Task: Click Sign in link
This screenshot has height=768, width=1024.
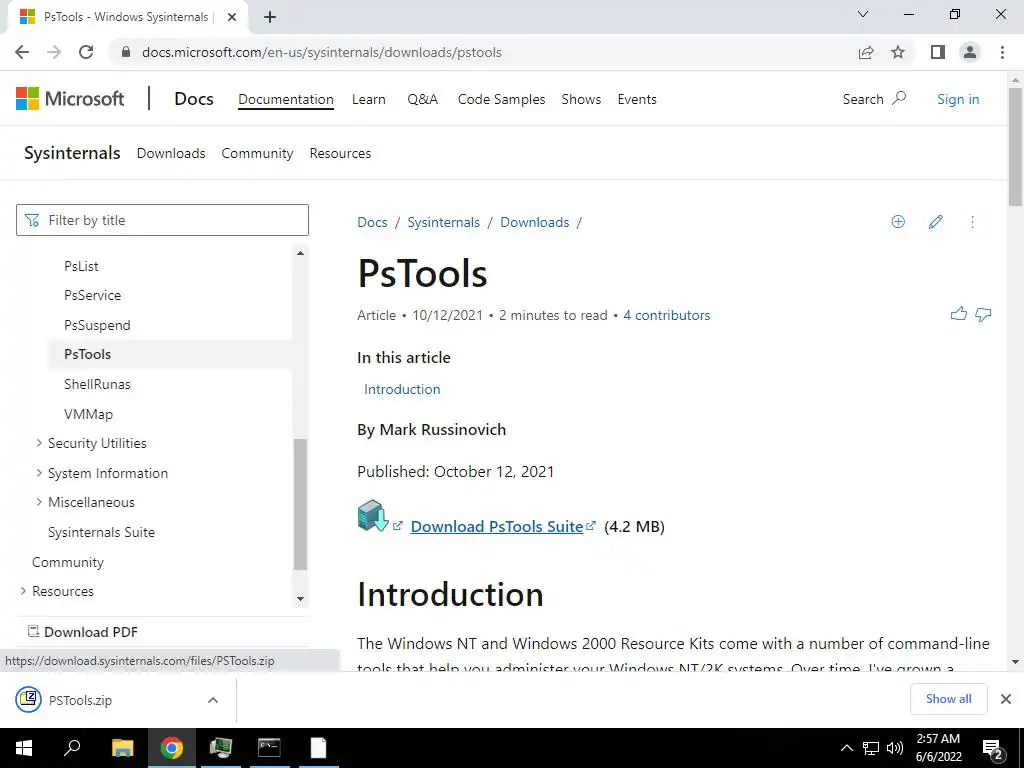Action: click(x=958, y=99)
